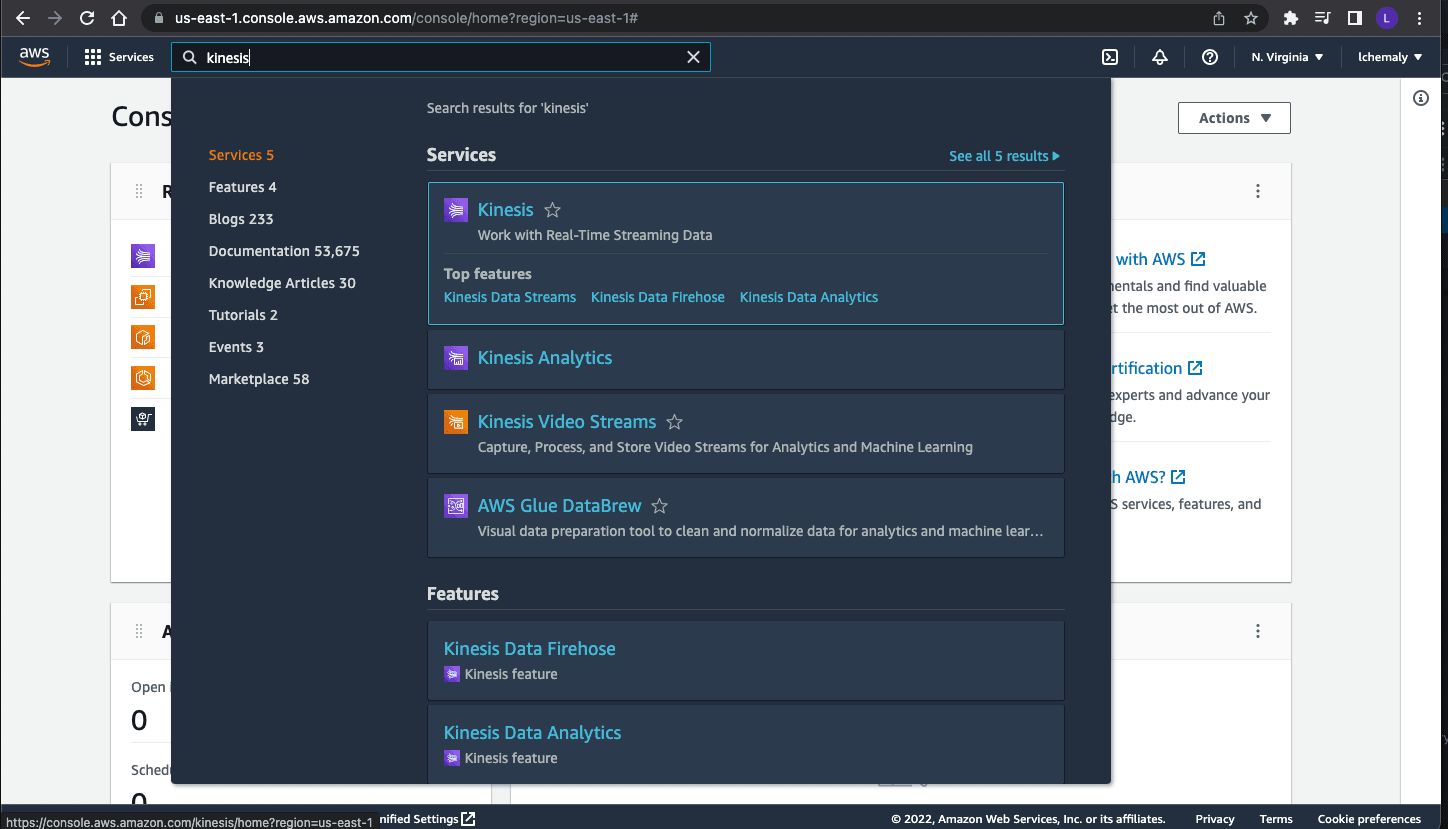Open the N. Virginia region dropdown
Image resolution: width=1448 pixels, height=829 pixels.
(x=1286, y=57)
